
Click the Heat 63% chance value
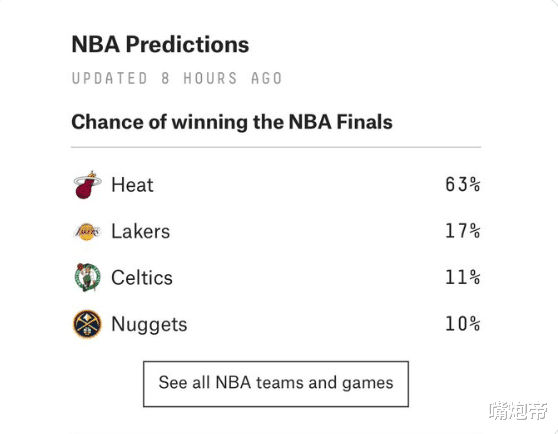pos(463,184)
